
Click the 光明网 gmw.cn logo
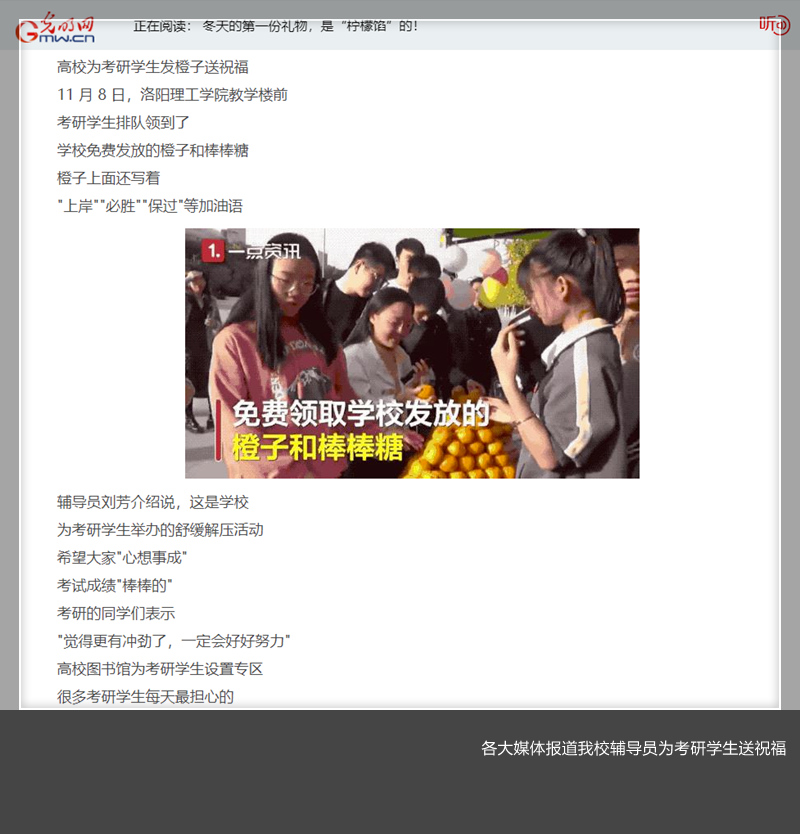pos(56,28)
